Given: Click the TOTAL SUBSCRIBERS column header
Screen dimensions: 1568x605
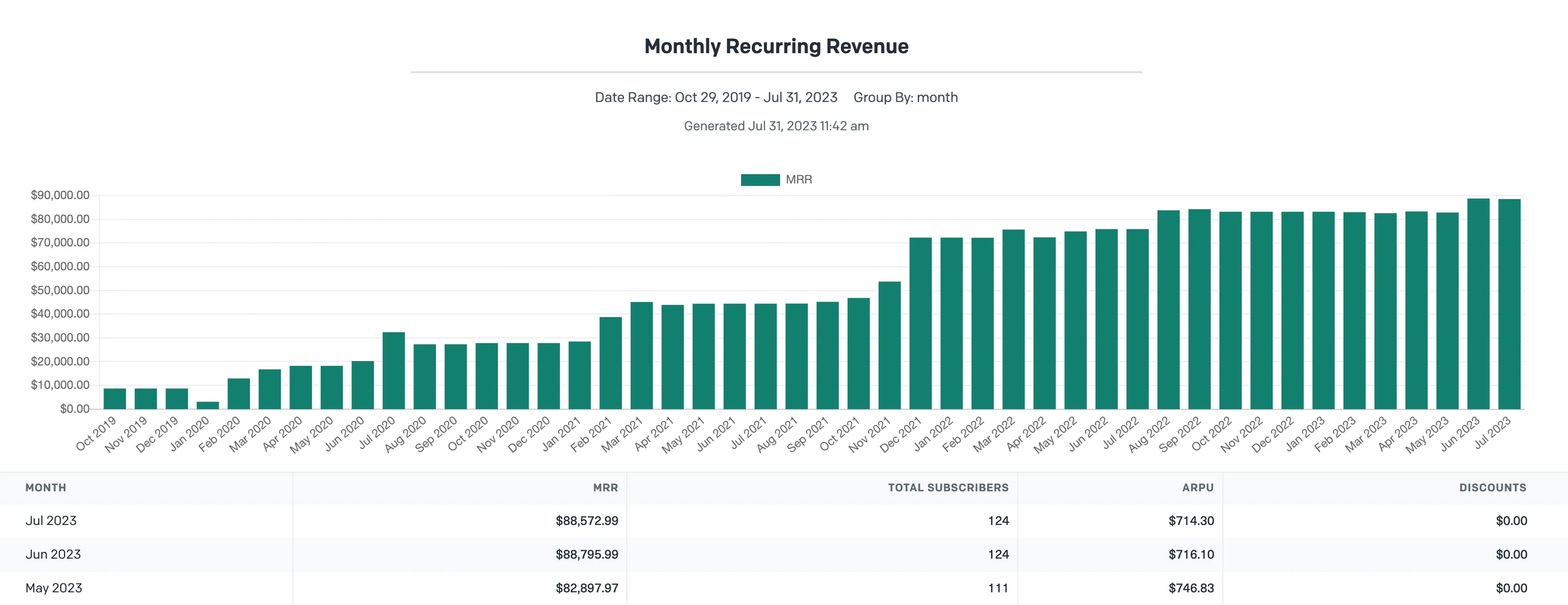Looking at the screenshot, I should pyautogui.click(x=948, y=487).
